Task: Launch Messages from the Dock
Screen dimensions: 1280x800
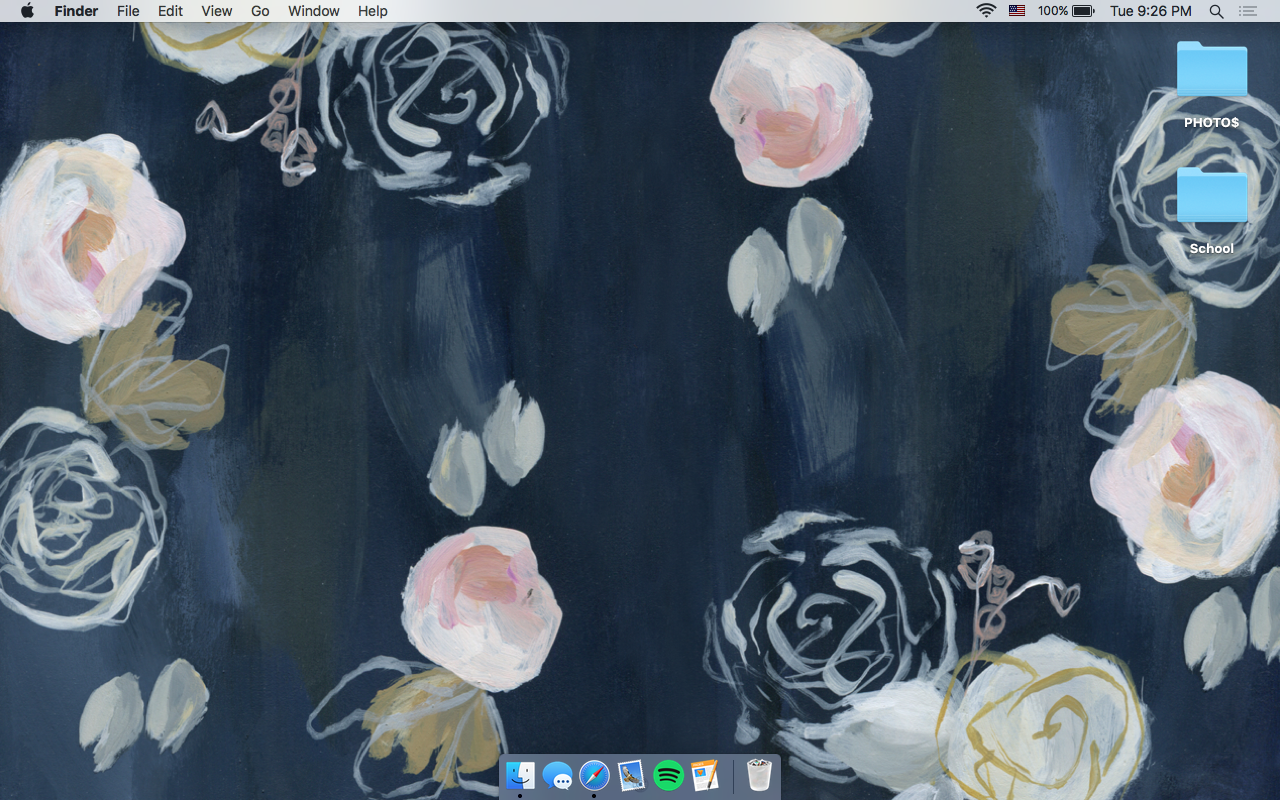Action: (x=558, y=775)
